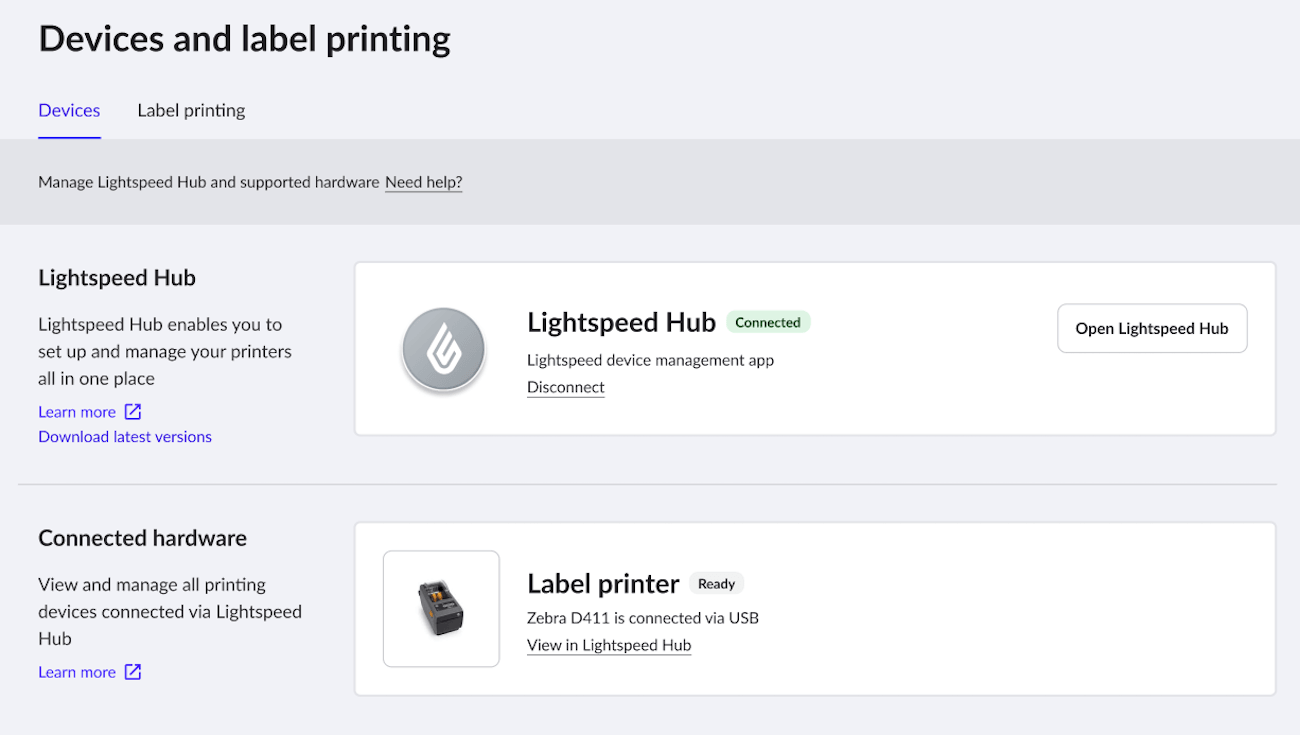Click text Zebra D411 is connected via USB

pyautogui.click(x=643, y=618)
